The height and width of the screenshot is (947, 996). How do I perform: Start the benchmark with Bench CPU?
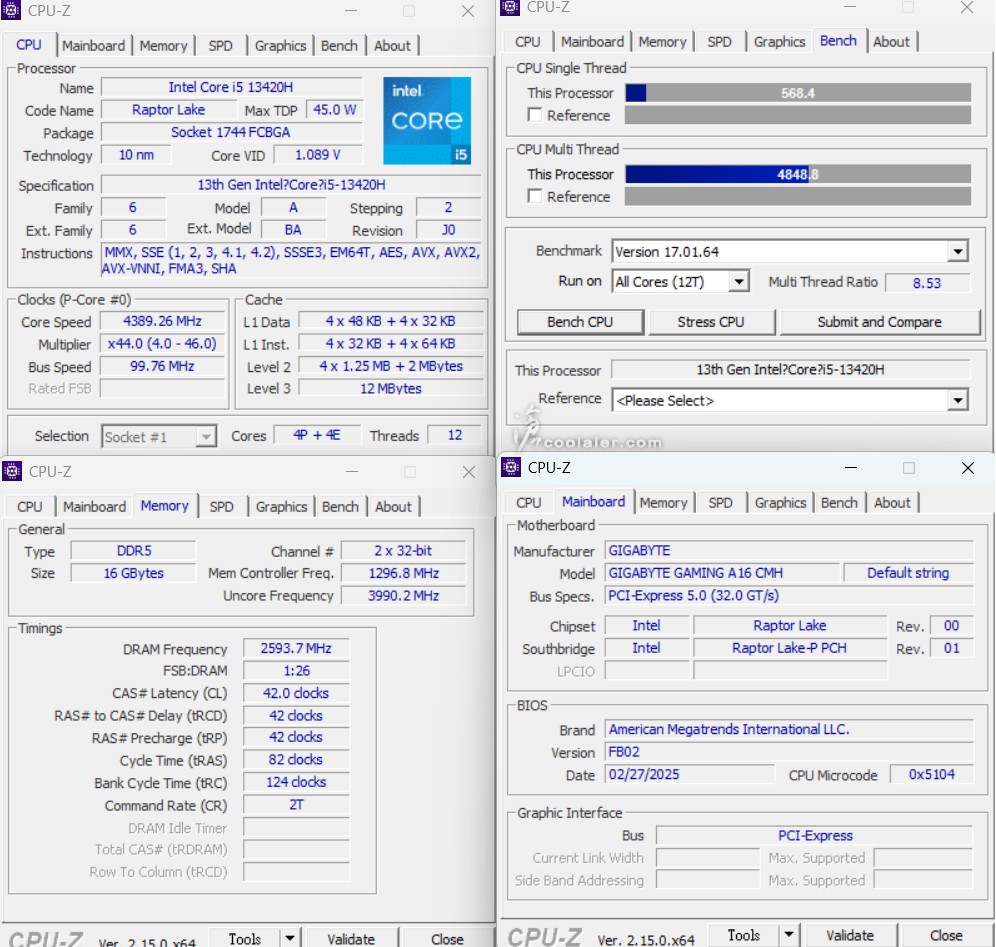580,322
